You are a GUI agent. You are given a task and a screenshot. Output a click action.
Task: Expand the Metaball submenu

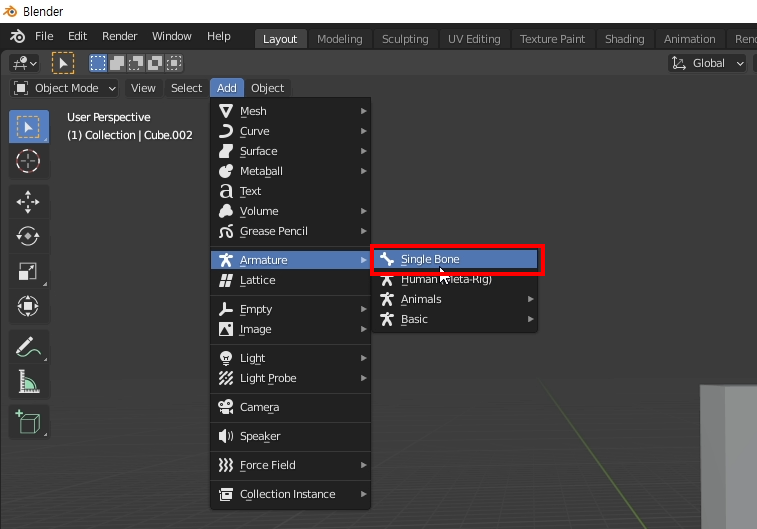pyautogui.click(x=291, y=171)
